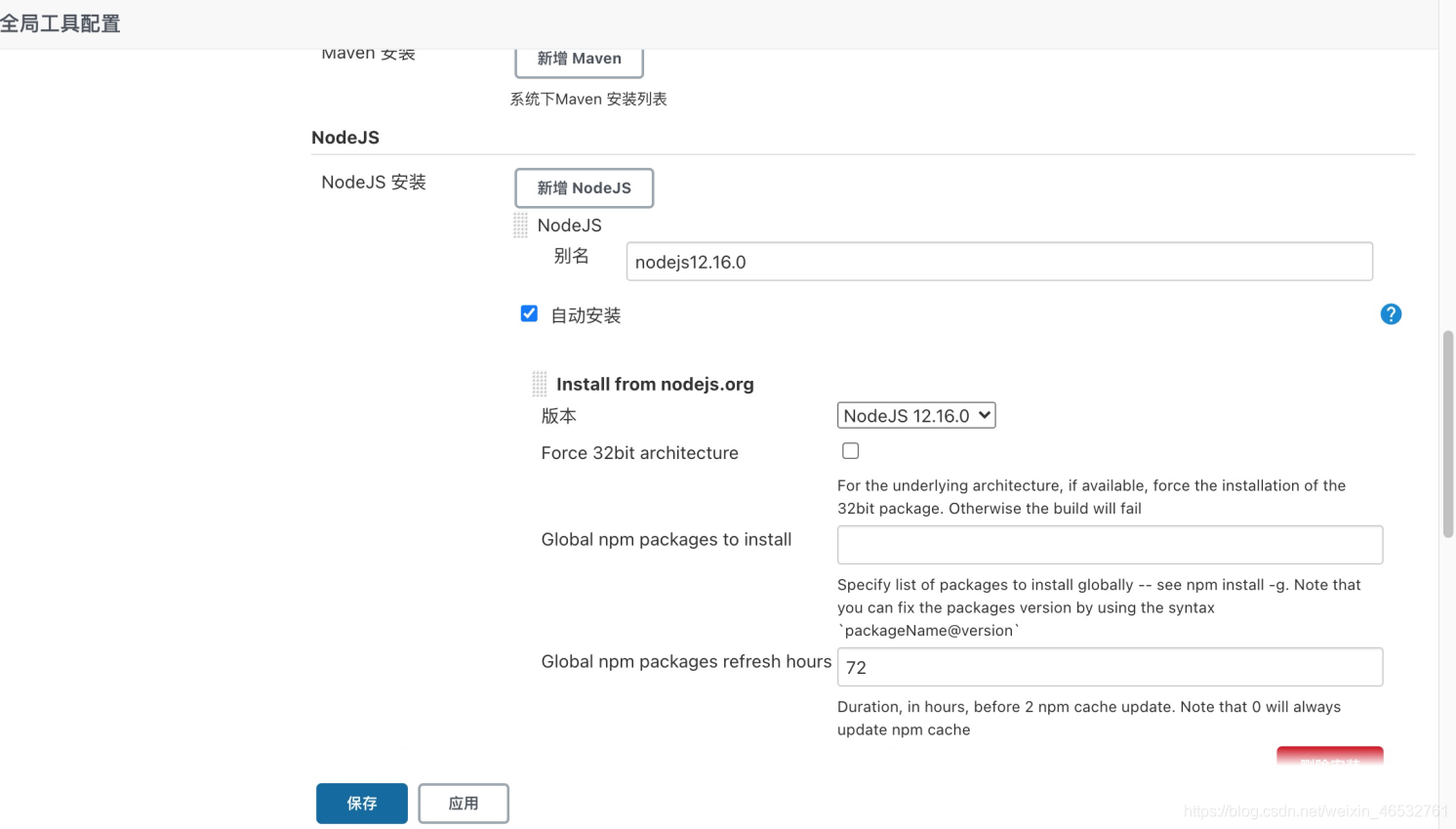
Task: Click the 'Global npm packages refresh hours' label
Action: [x=686, y=662]
